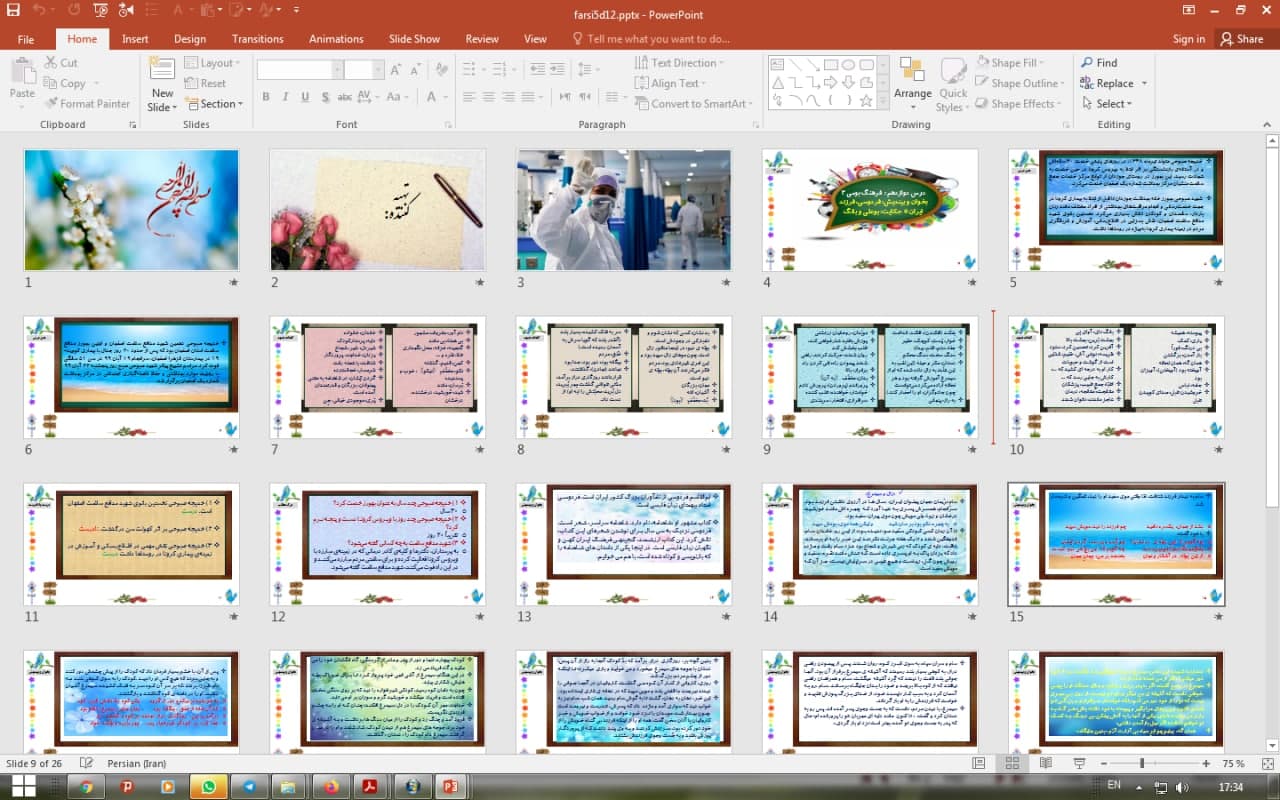
Task: Click the Start From Beginning quick access icon
Action: pyautogui.click(x=100, y=11)
